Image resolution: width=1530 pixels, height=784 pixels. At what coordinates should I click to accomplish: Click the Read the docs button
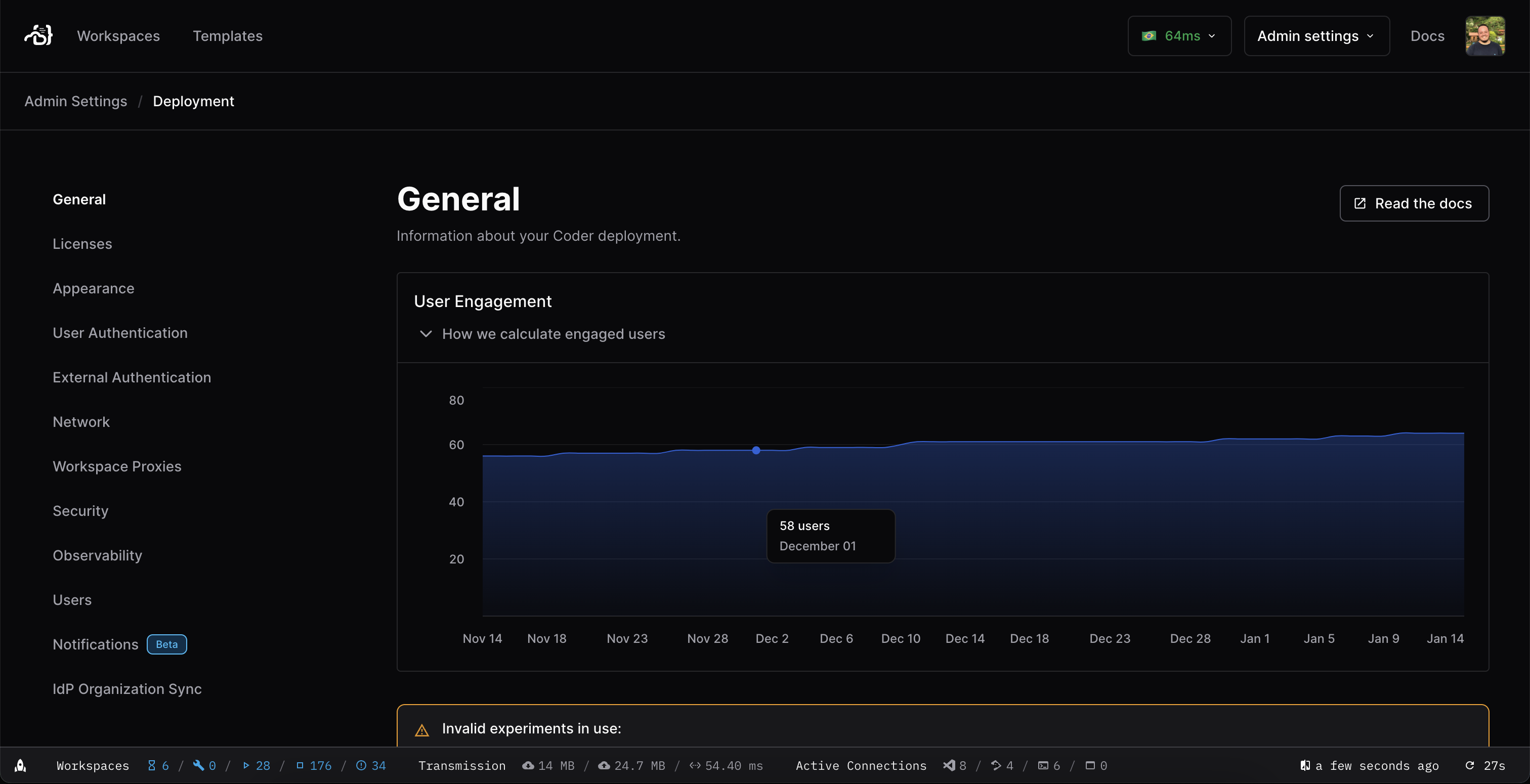tap(1414, 203)
